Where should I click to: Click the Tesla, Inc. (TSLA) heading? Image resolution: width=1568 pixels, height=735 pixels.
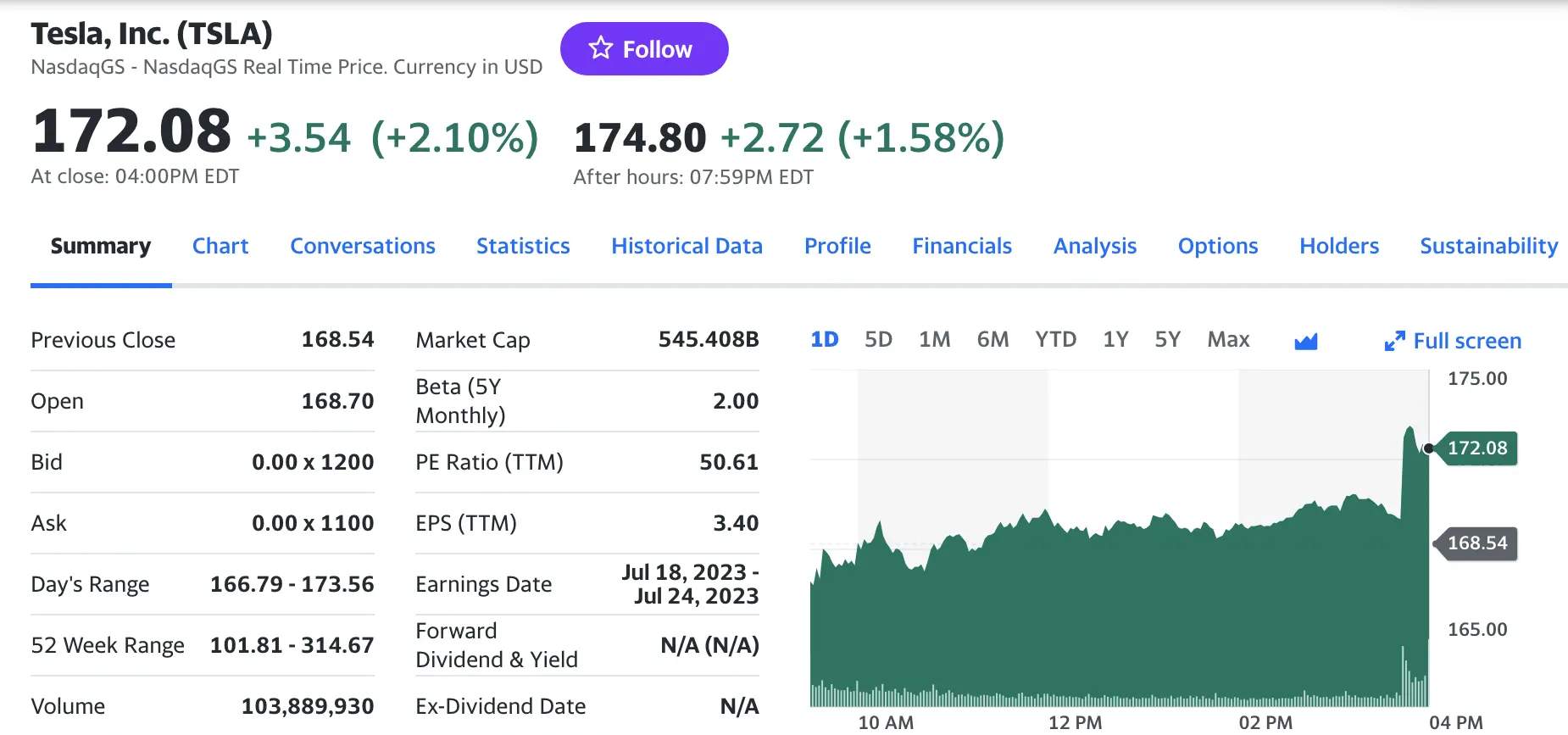click(152, 34)
